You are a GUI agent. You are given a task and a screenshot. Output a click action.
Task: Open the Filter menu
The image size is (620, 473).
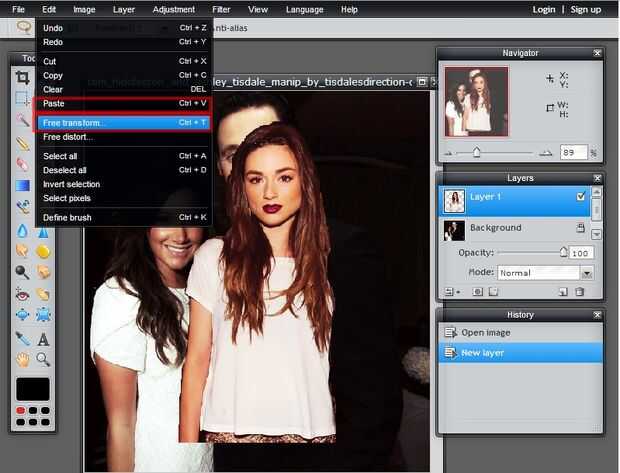click(x=221, y=9)
